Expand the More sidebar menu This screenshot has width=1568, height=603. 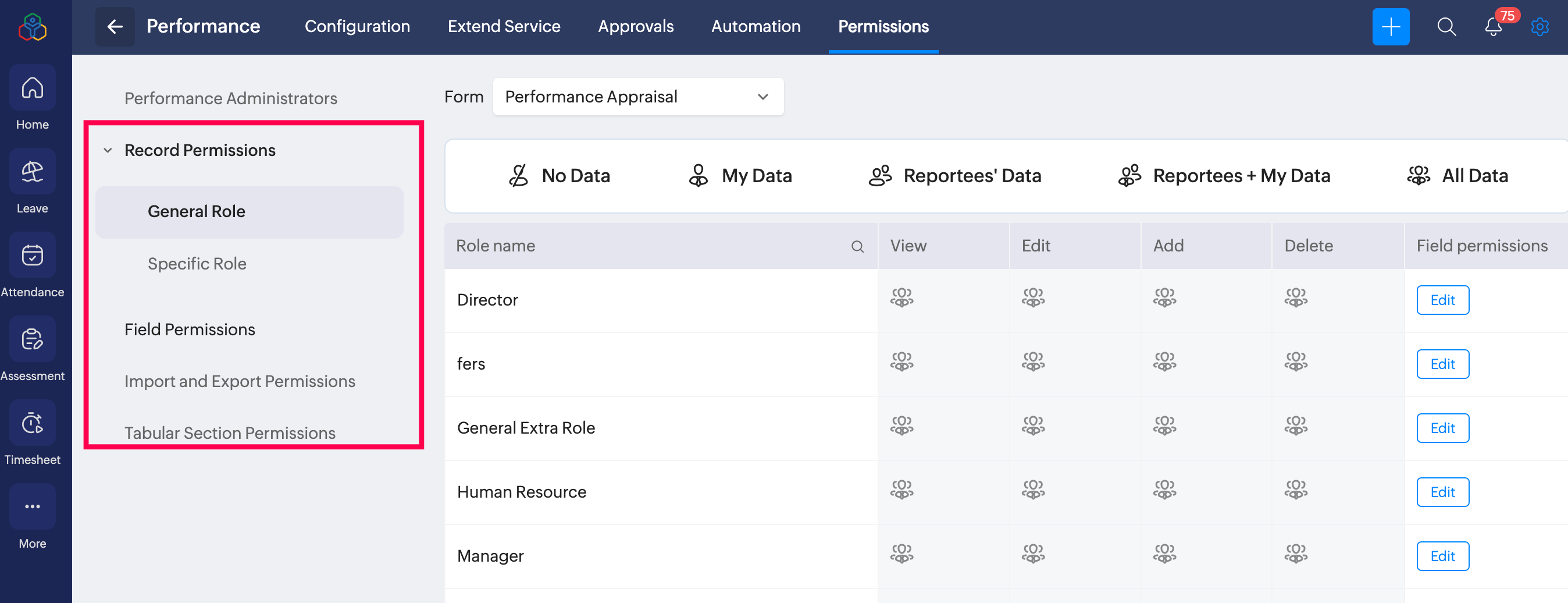click(32, 508)
